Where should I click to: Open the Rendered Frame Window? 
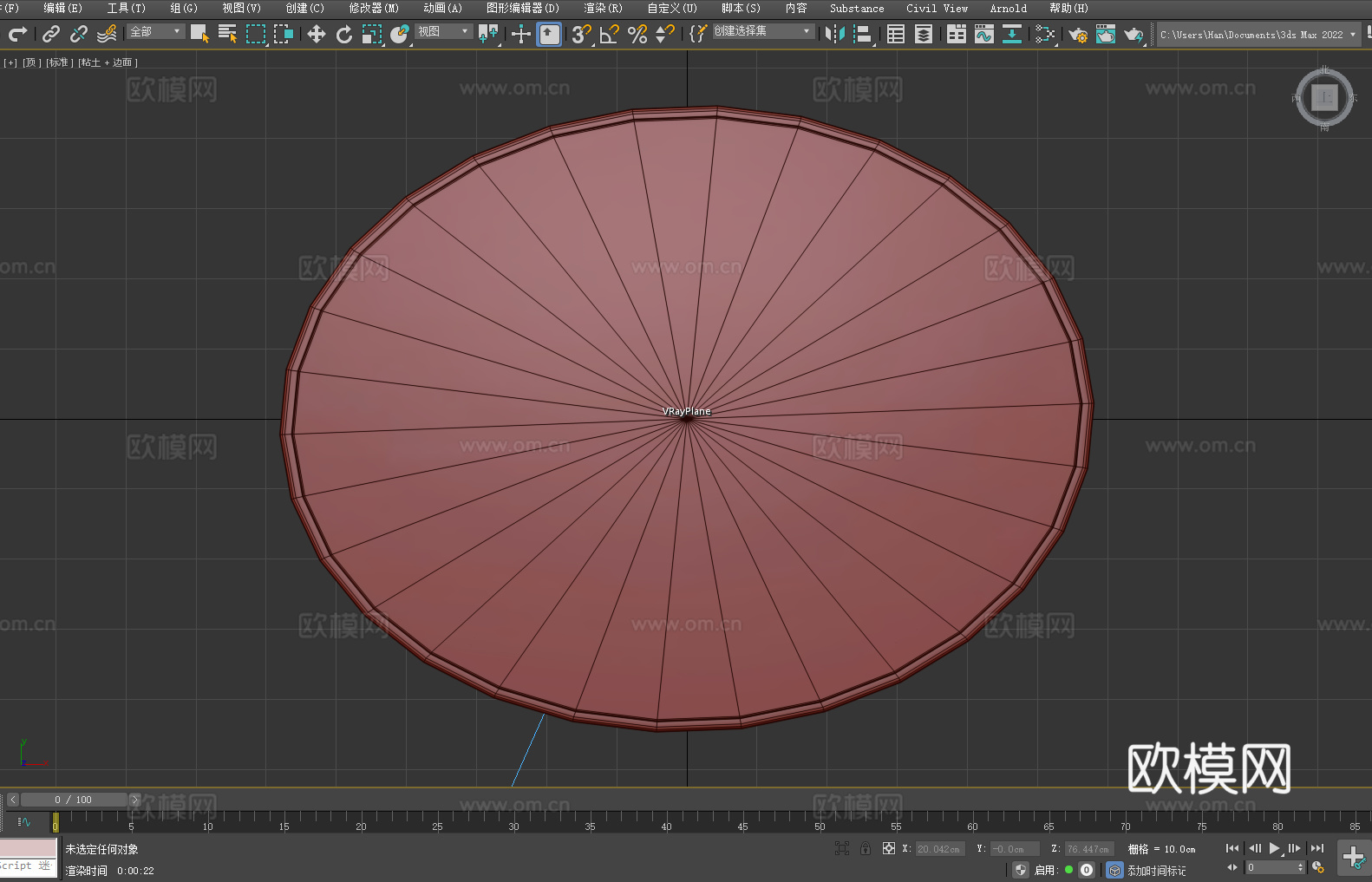pos(1106,34)
